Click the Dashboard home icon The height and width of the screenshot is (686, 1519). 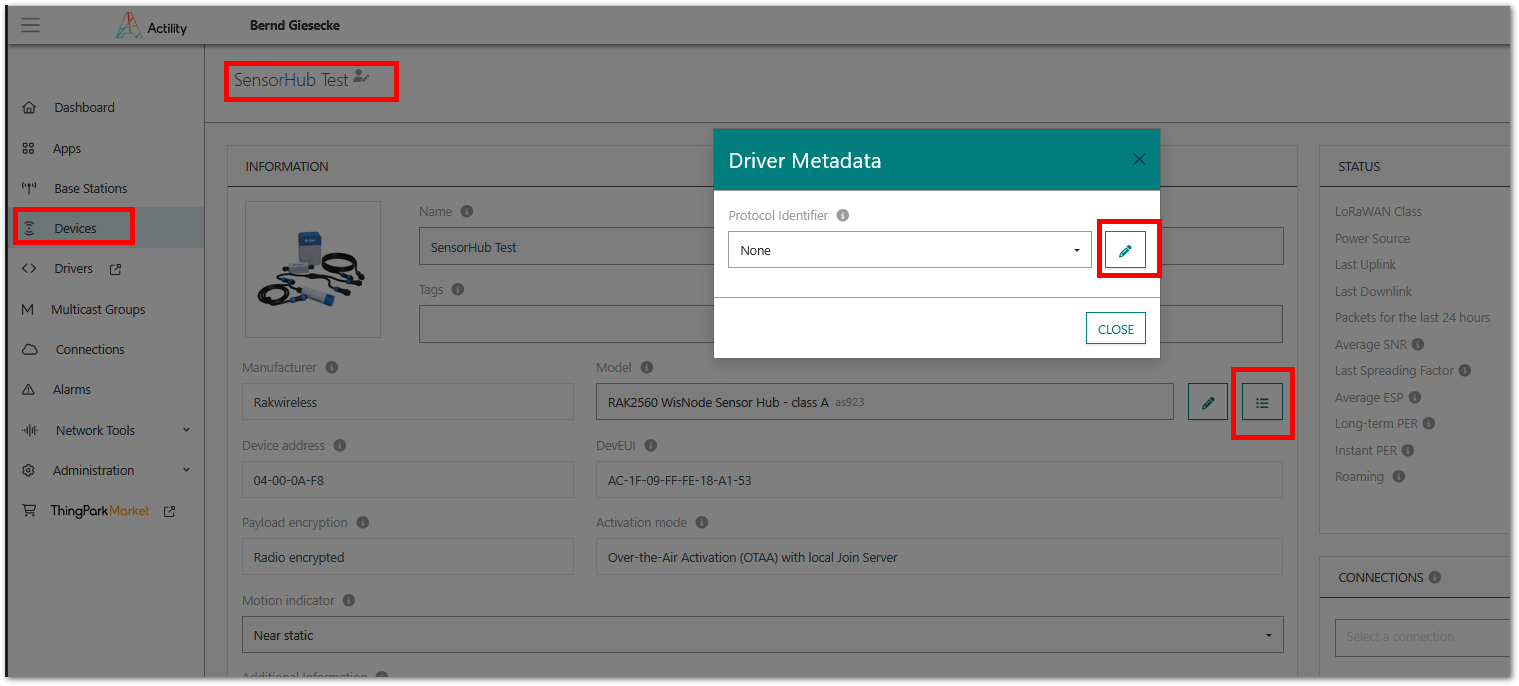coord(29,107)
